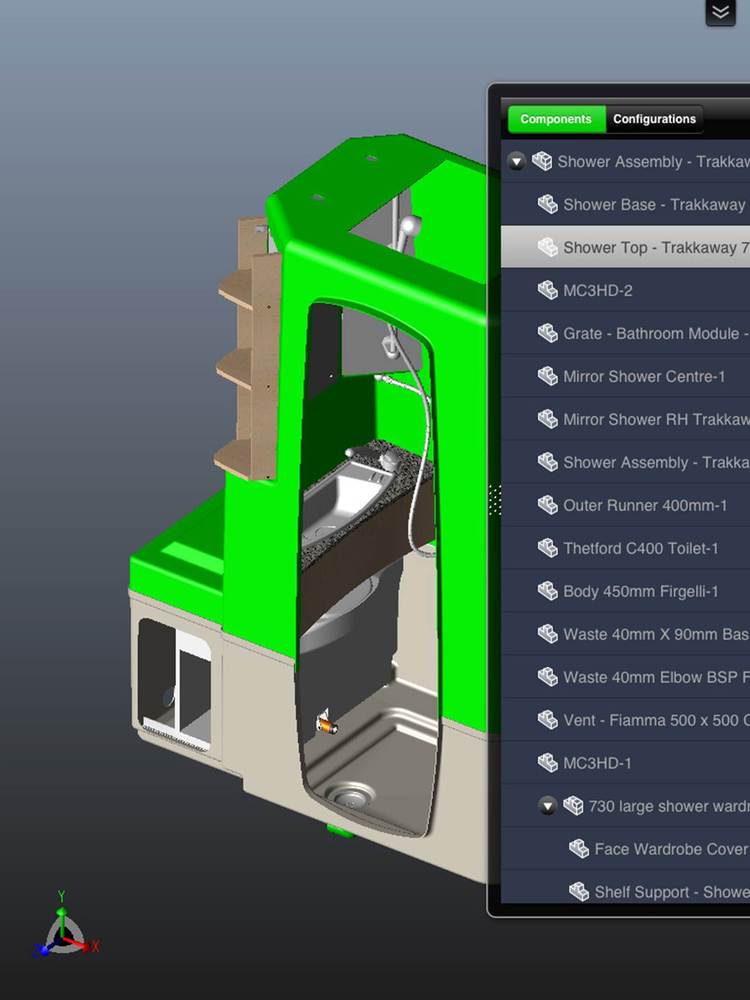The width and height of the screenshot is (750, 1000).
Task: Click the Mirror Shower Centre part icon
Action: click(547, 376)
